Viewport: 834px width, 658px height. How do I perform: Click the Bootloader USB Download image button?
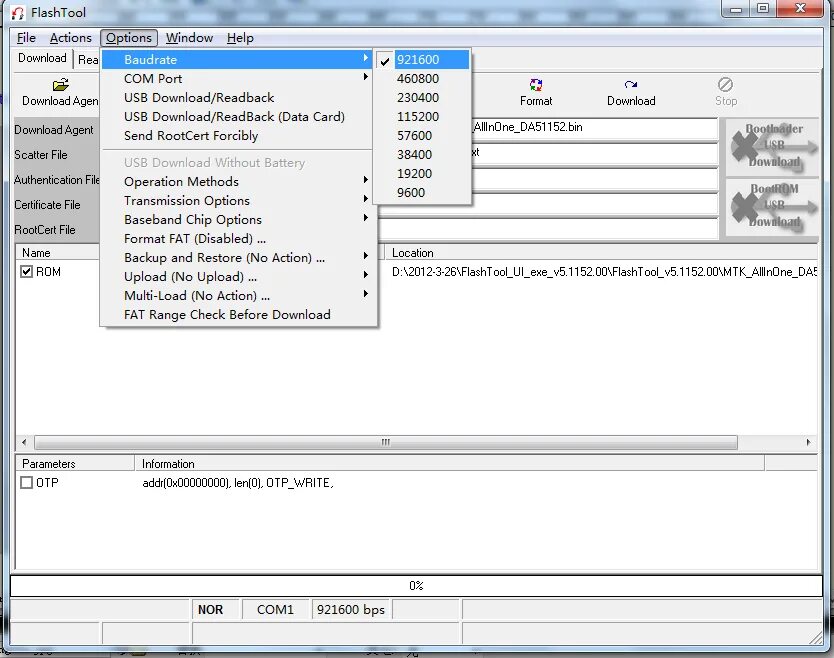(x=774, y=146)
